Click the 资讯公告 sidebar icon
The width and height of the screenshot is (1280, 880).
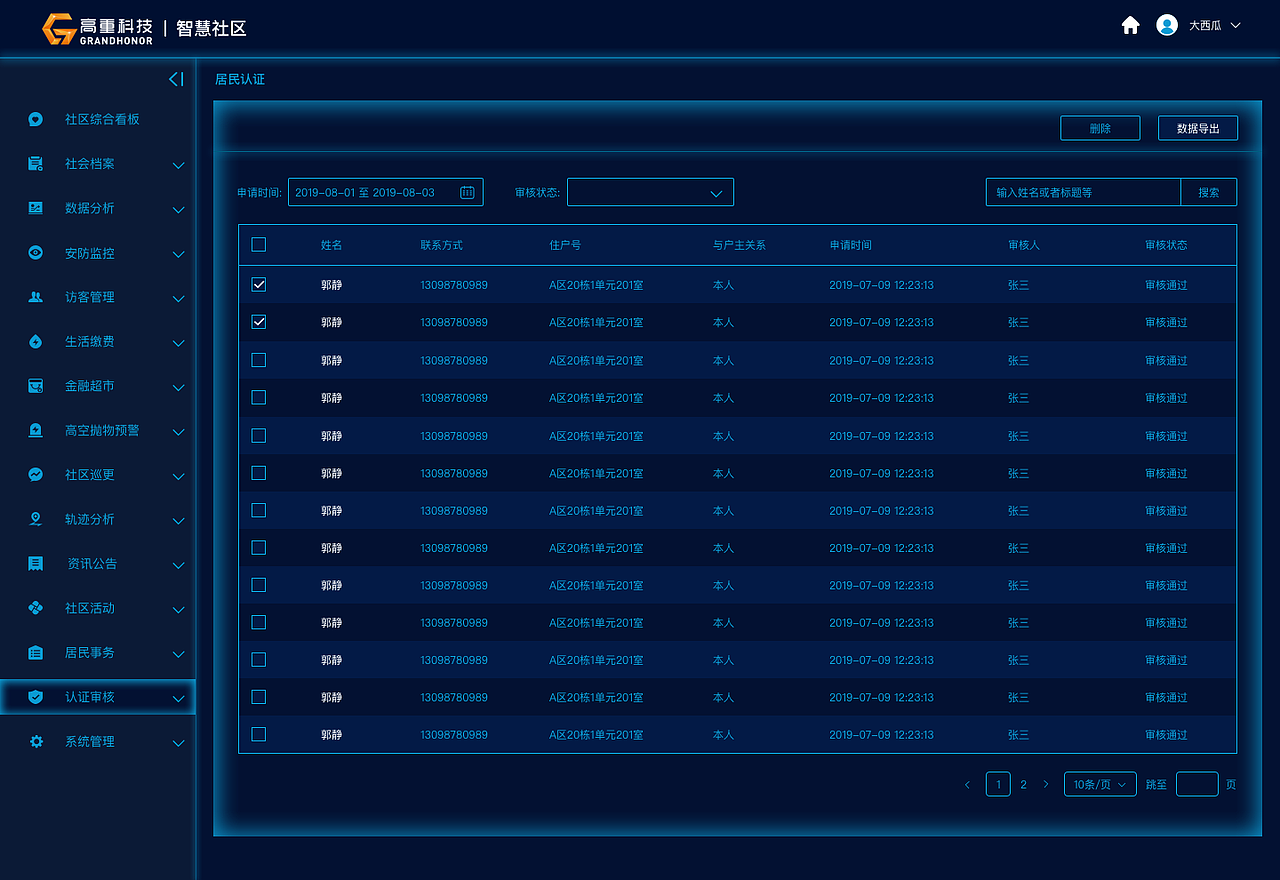click(36, 564)
